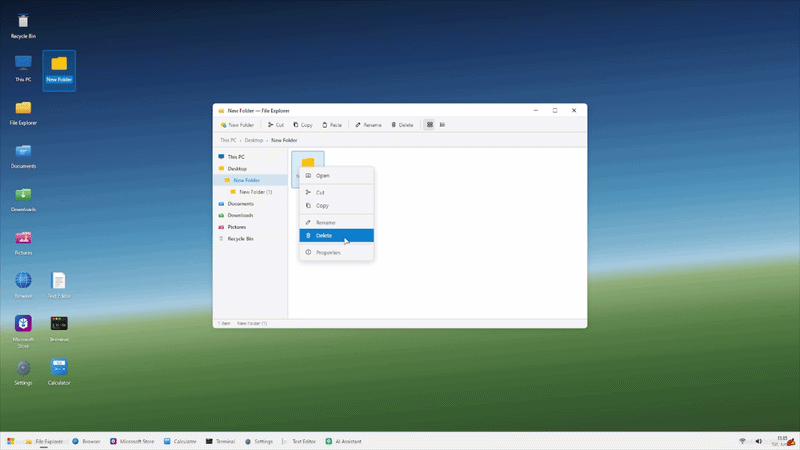The width and height of the screenshot is (800, 450).
Task: Open Microsoft Store from the taskbar
Action: [x=132, y=441]
